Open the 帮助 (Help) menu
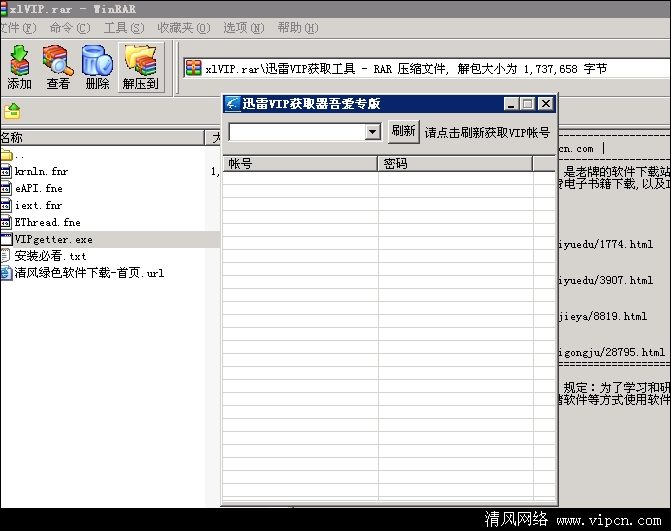This screenshot has height=531, width=671. (296, 28)
